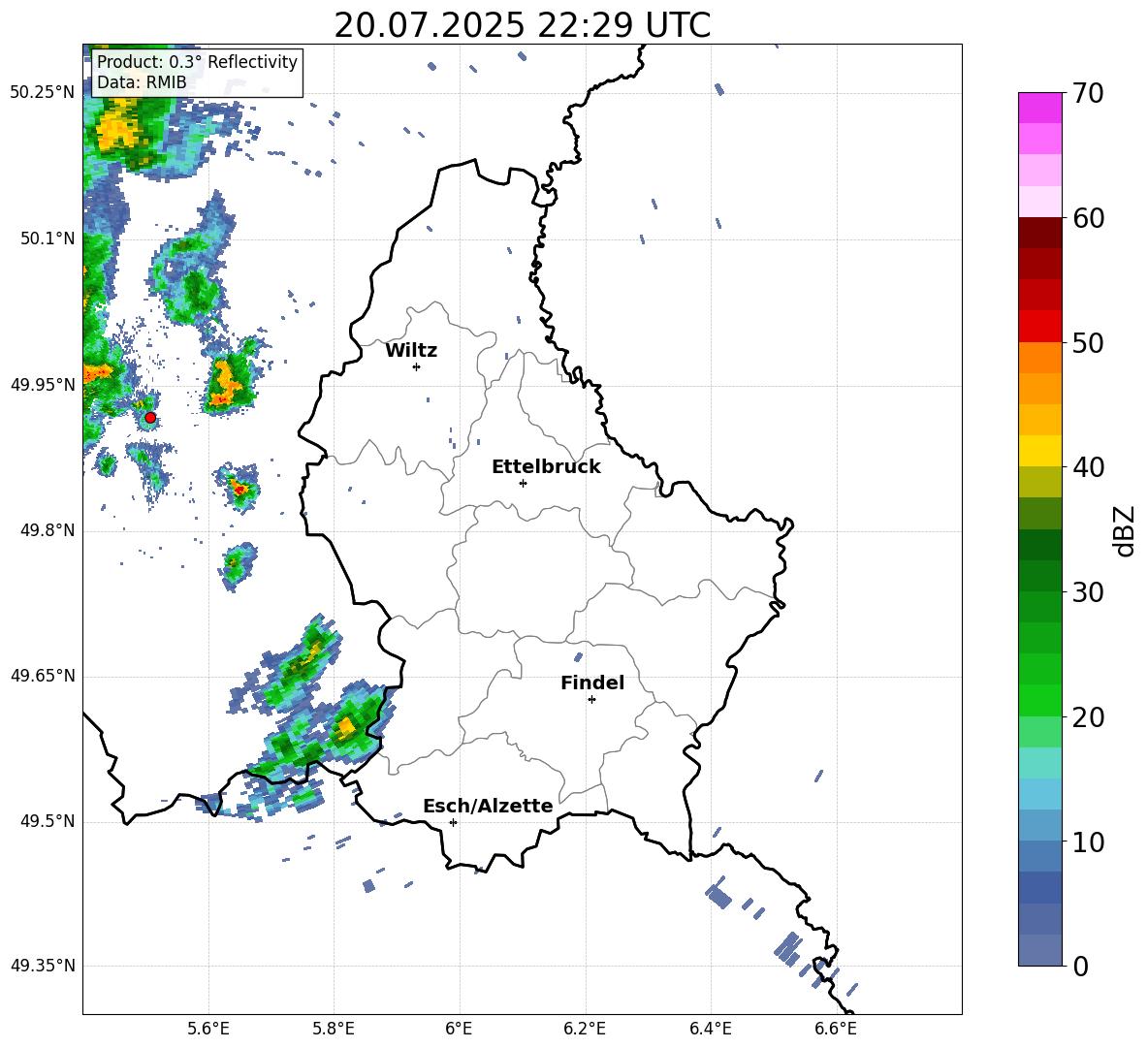Click the title "20.07.2025 22:29 UTC"
The image size is (1148, 1048).
click(522, 25)
